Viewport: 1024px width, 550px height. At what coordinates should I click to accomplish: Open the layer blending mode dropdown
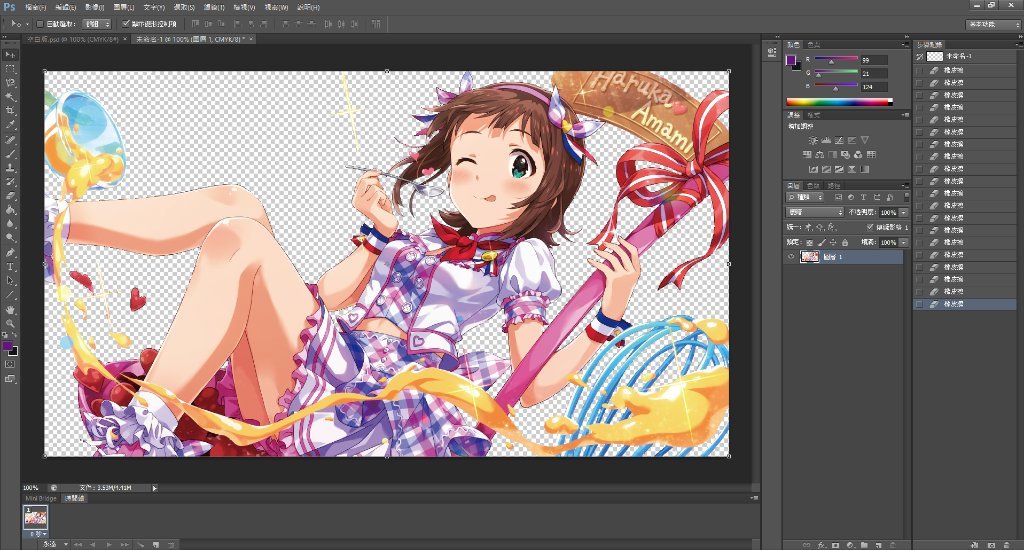point(814,212)
